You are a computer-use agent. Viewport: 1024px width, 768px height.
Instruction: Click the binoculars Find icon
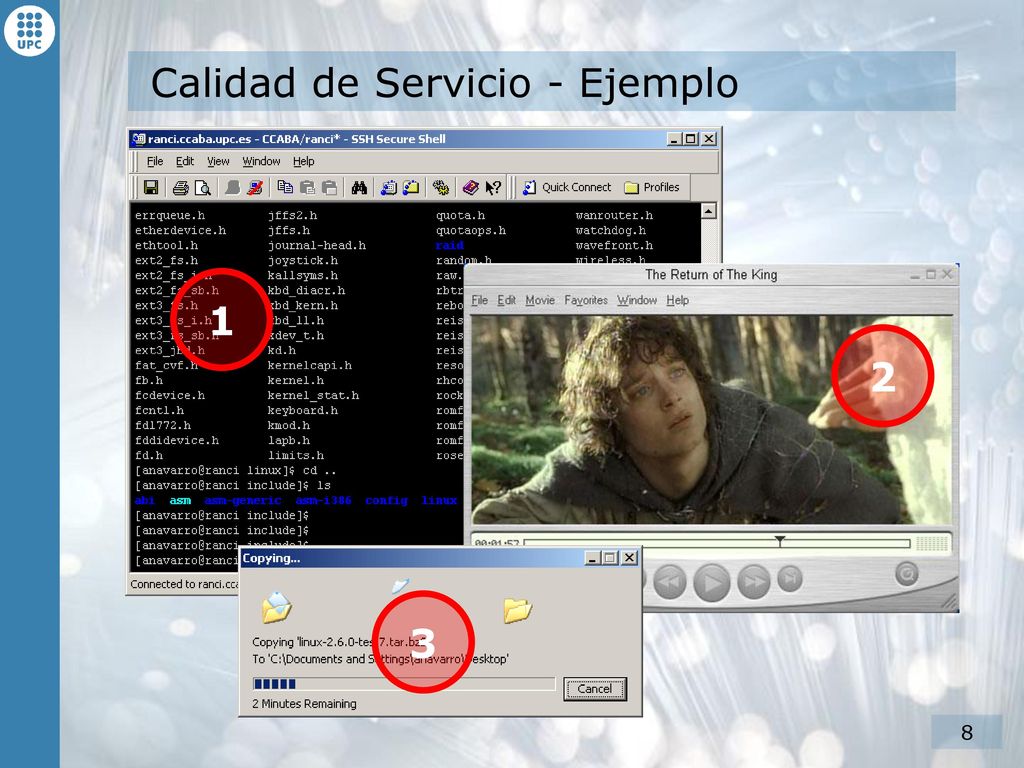point(359,188)
